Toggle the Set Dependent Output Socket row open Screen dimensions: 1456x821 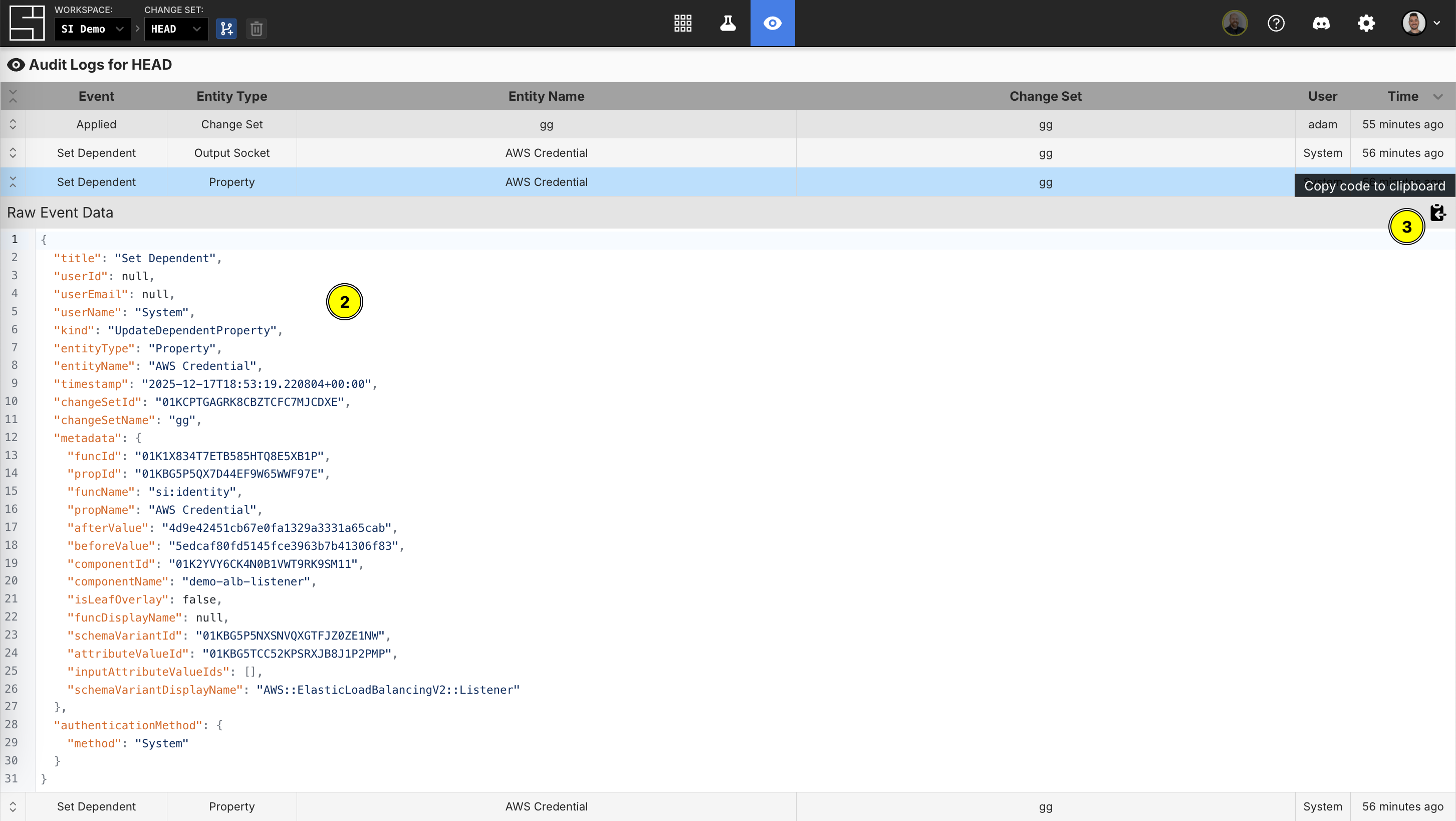[x=13, y=153]
